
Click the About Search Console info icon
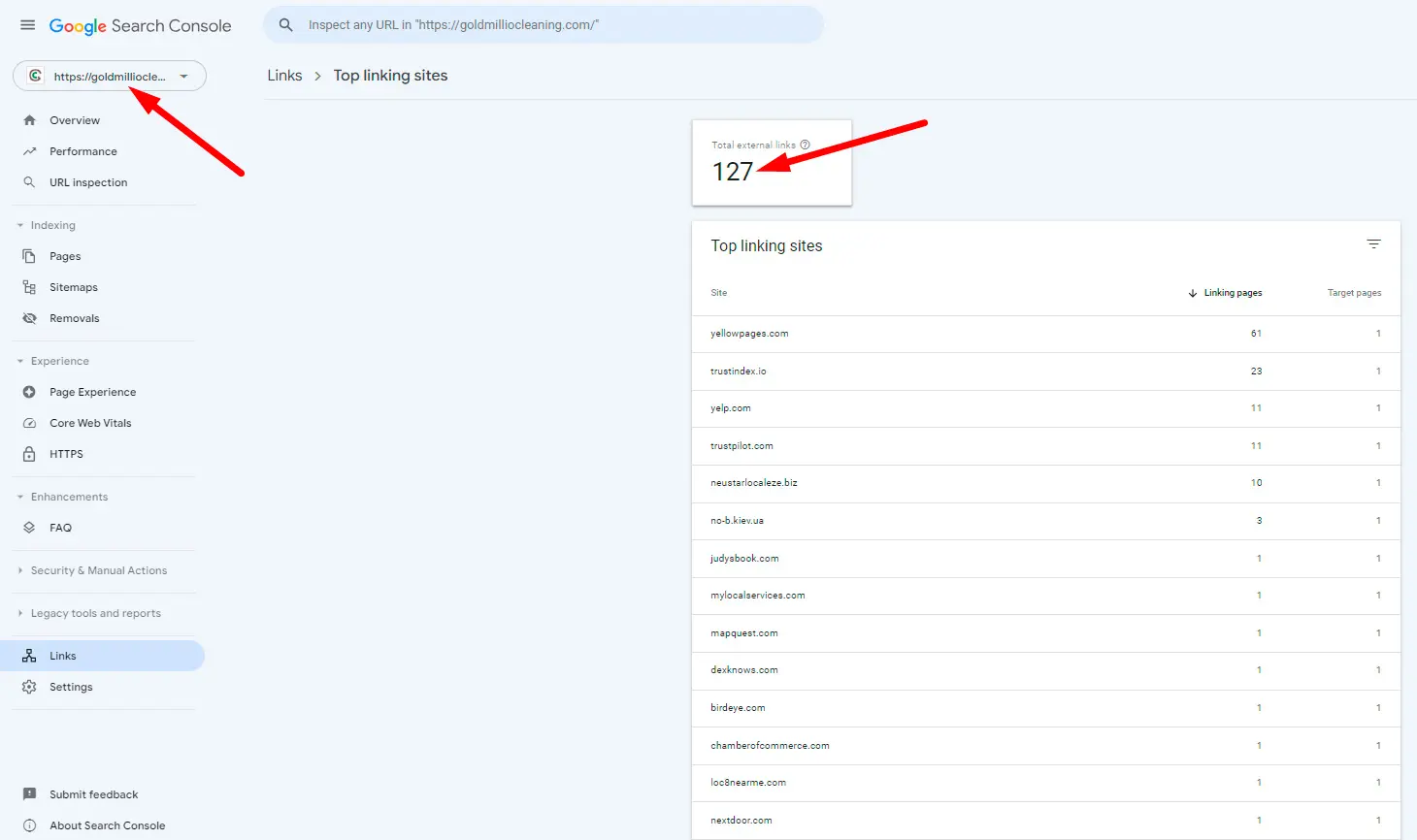(x=29, y=825)
